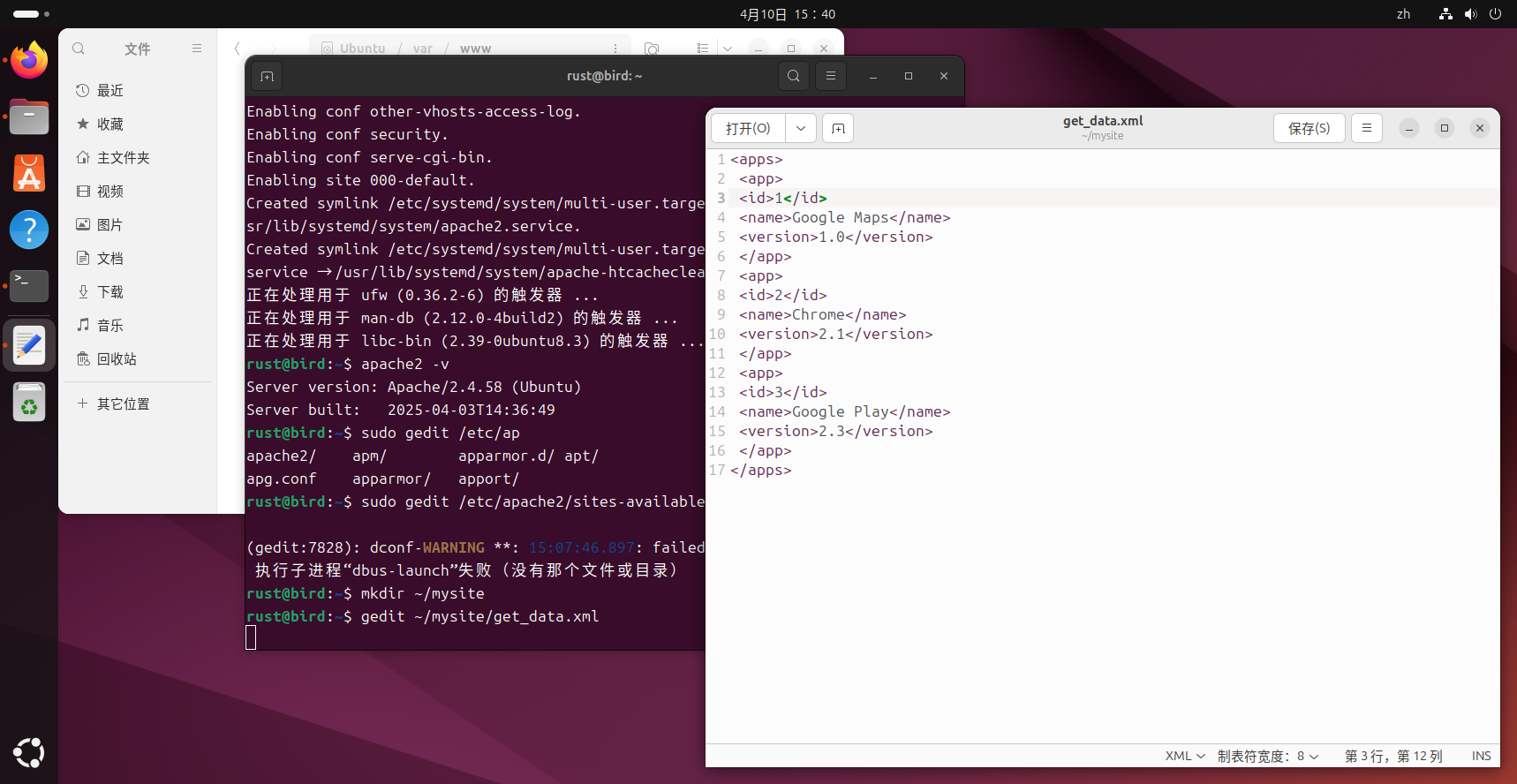Viewport: 1517px width, 784px height.
Task: Open 视频 in the Files sidebar
Action: [140, 192]
